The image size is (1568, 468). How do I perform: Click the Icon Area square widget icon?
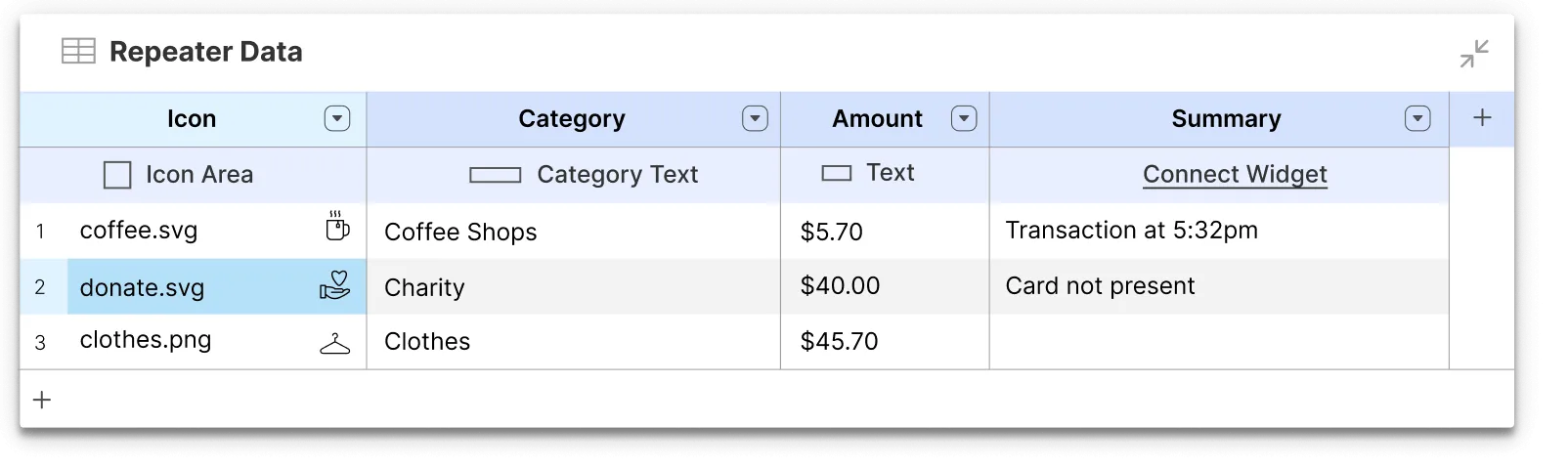(117, 175)
